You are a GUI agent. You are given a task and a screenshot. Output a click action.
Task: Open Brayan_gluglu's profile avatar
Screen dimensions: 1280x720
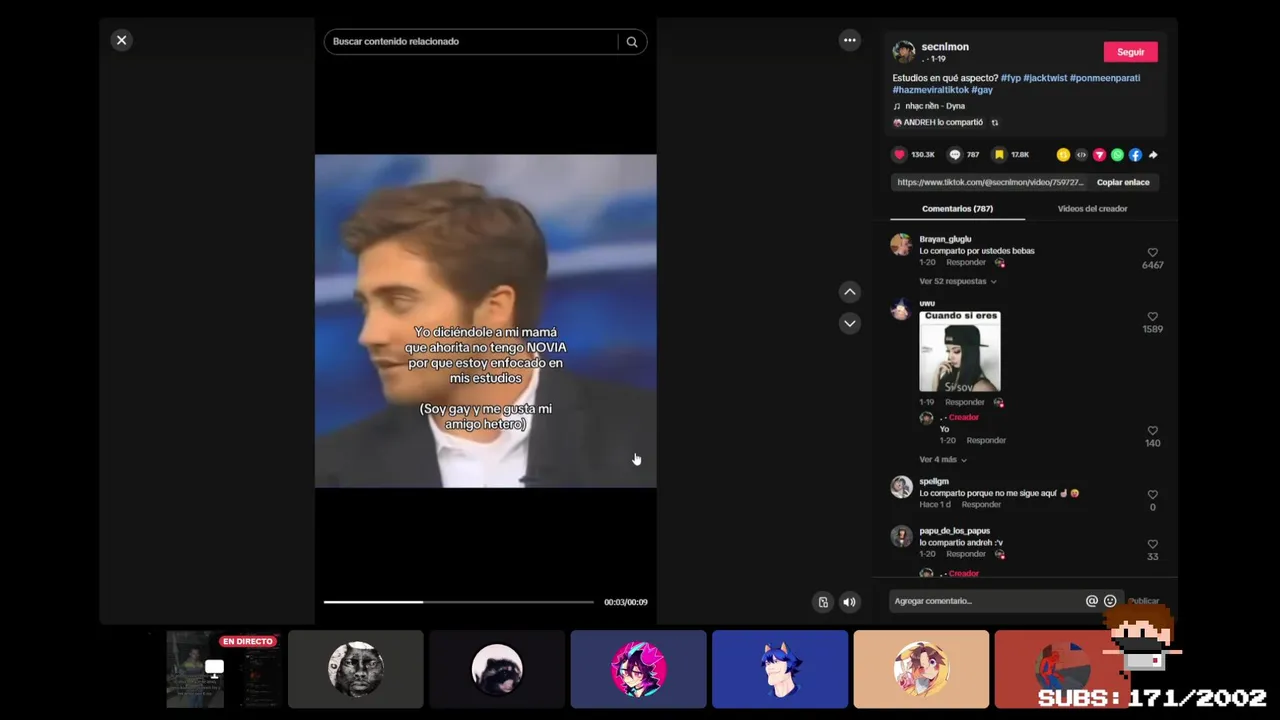pyautogui.click(x=901, y=245)
